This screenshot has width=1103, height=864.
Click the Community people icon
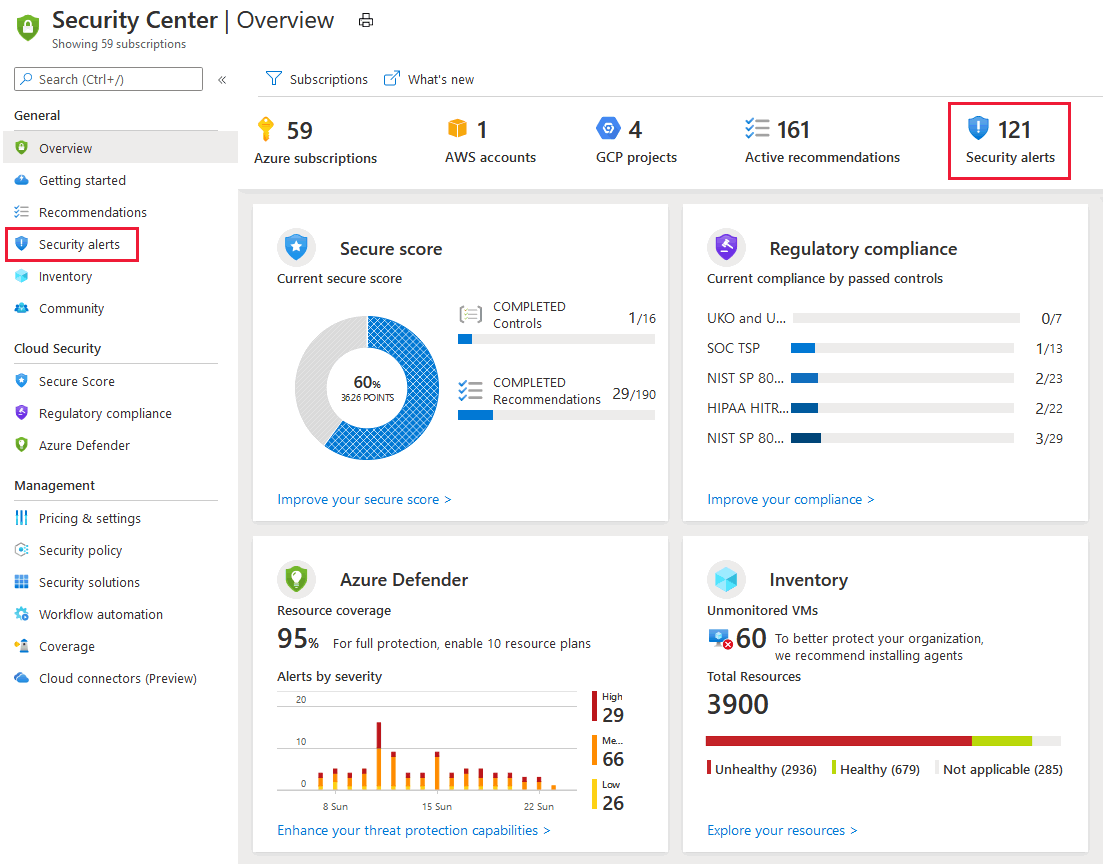(x=22, y=308)
